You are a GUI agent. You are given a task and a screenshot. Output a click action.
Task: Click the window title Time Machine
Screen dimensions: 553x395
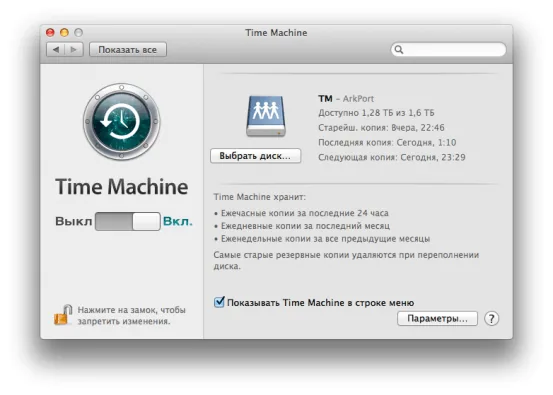tap(276, 33)
